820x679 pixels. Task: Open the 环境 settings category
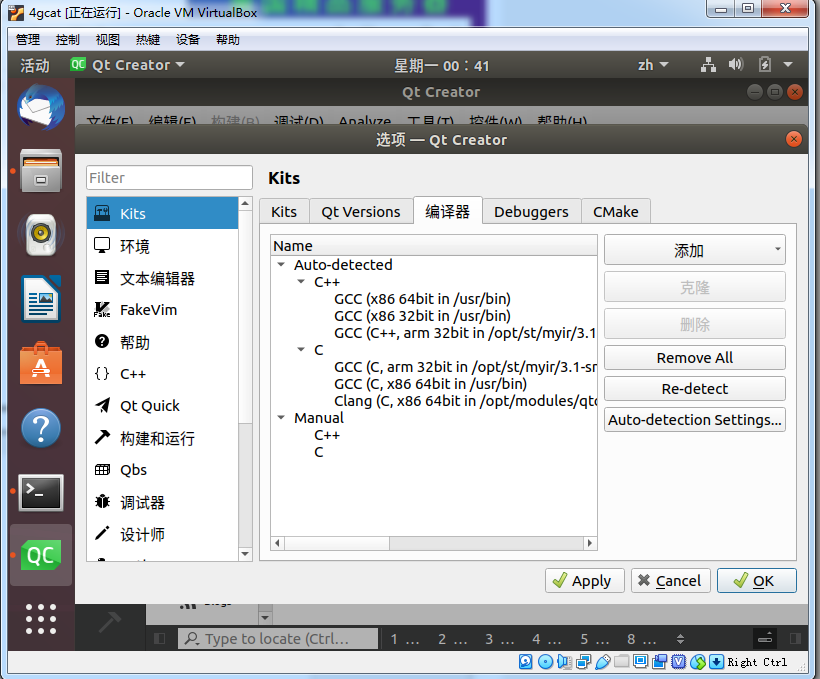coord(162,246)
